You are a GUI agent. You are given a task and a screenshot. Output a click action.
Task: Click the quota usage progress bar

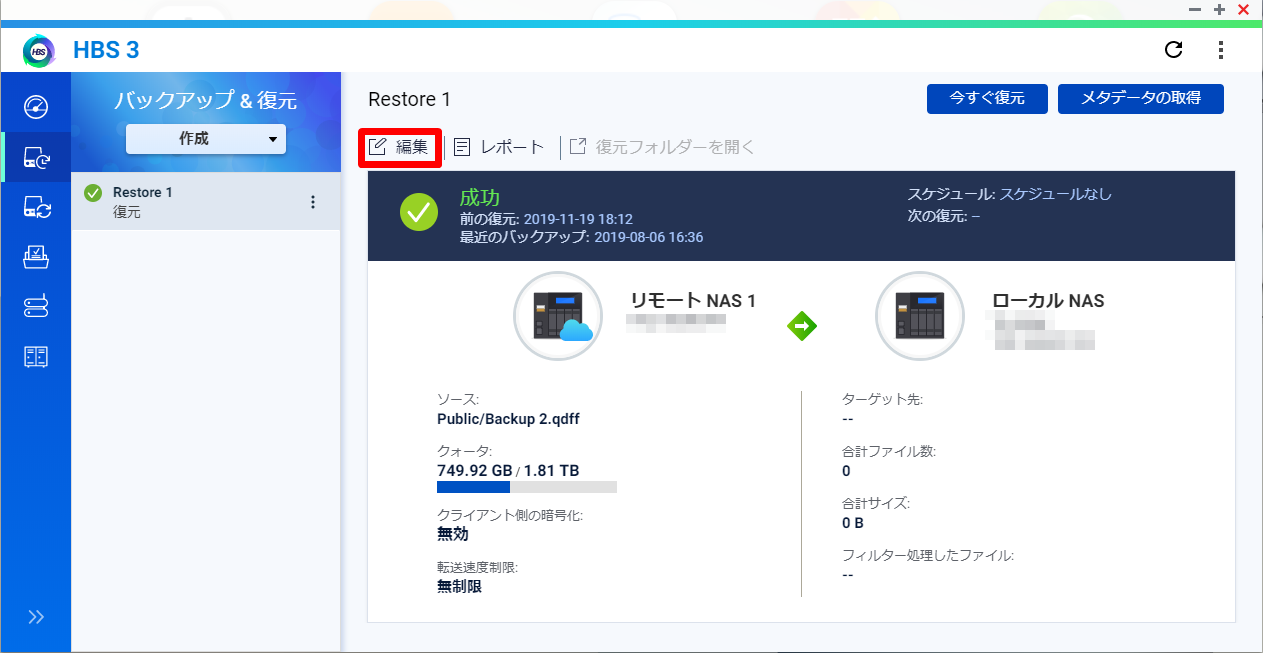click(x=527, y=487)
